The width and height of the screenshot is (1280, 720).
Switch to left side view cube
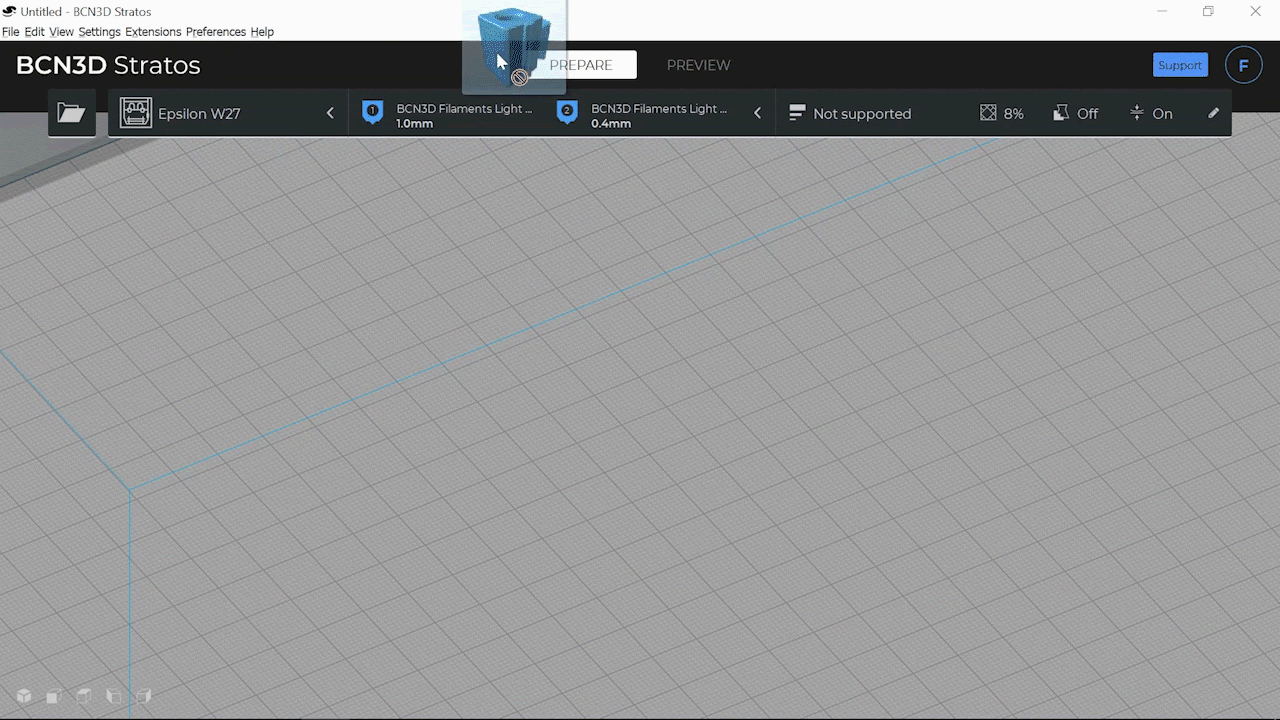pyautogui.click(x=114, y=696)
